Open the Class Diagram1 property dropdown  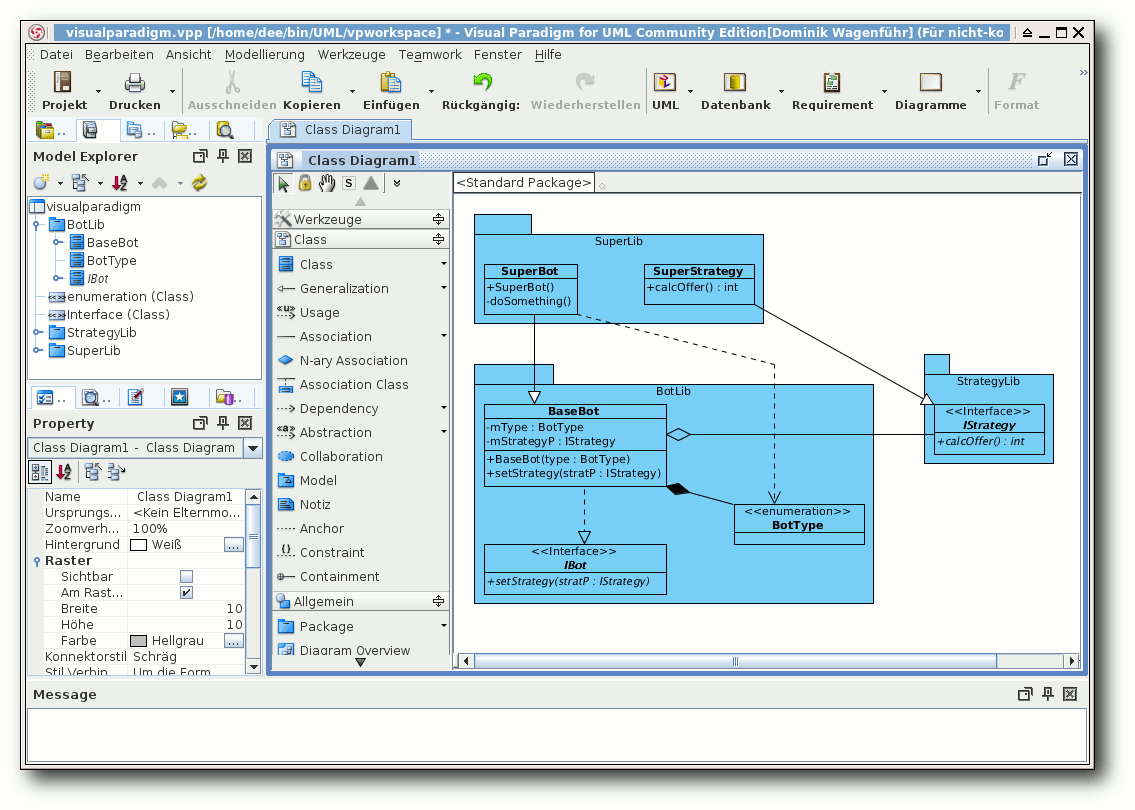253,448
